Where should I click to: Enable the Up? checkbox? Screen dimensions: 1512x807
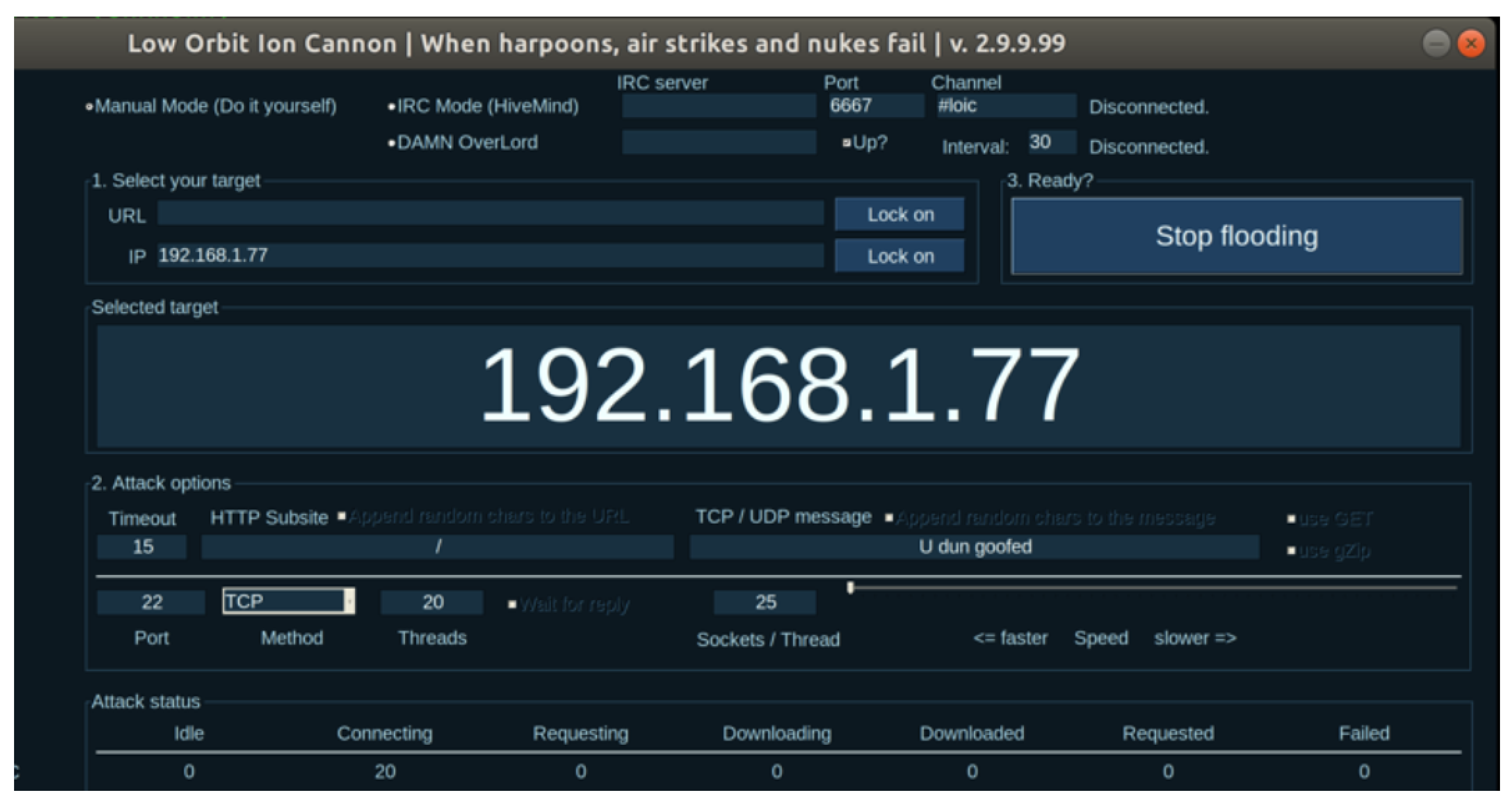(846, 142)
